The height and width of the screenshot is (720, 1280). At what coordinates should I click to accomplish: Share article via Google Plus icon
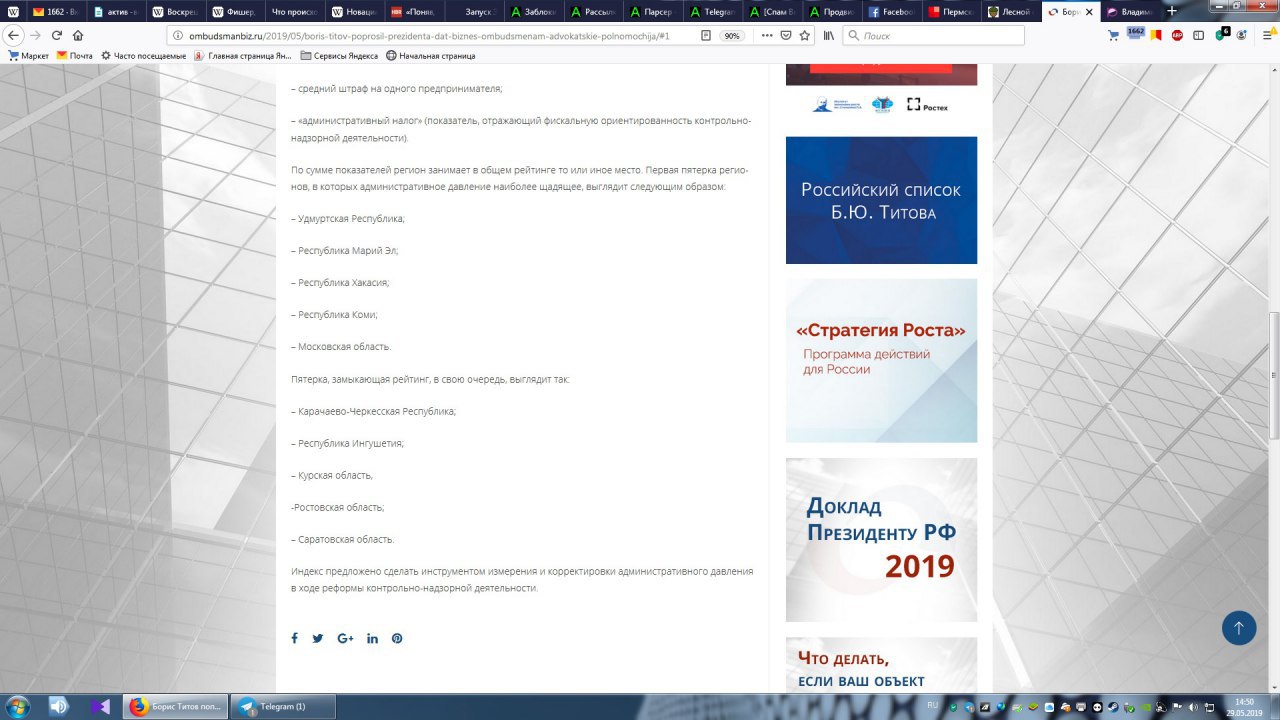346,638
